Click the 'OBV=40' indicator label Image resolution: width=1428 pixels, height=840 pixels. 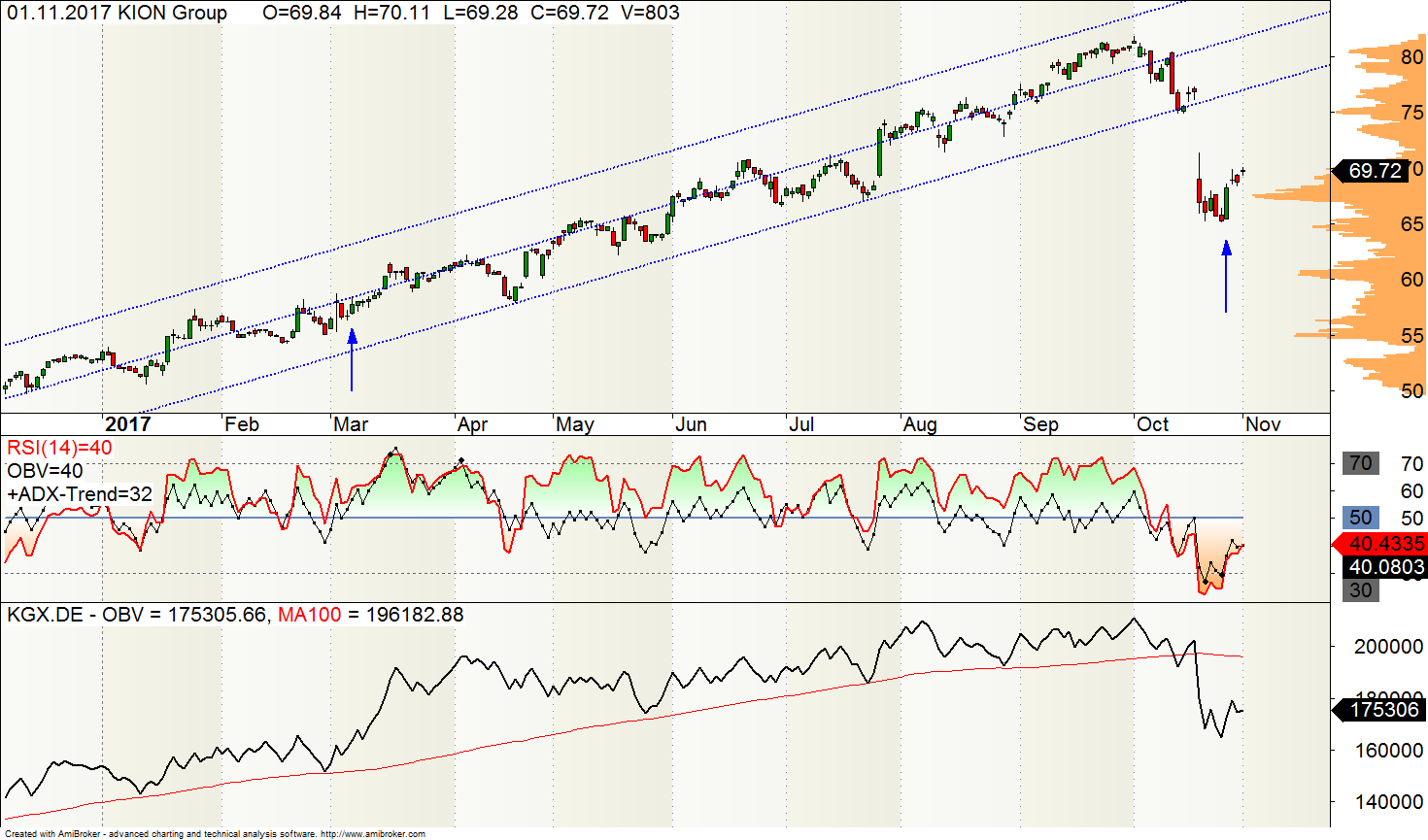(45, 471)
